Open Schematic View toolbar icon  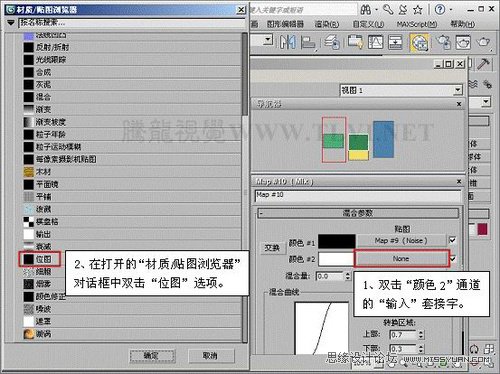click(395, 42)
